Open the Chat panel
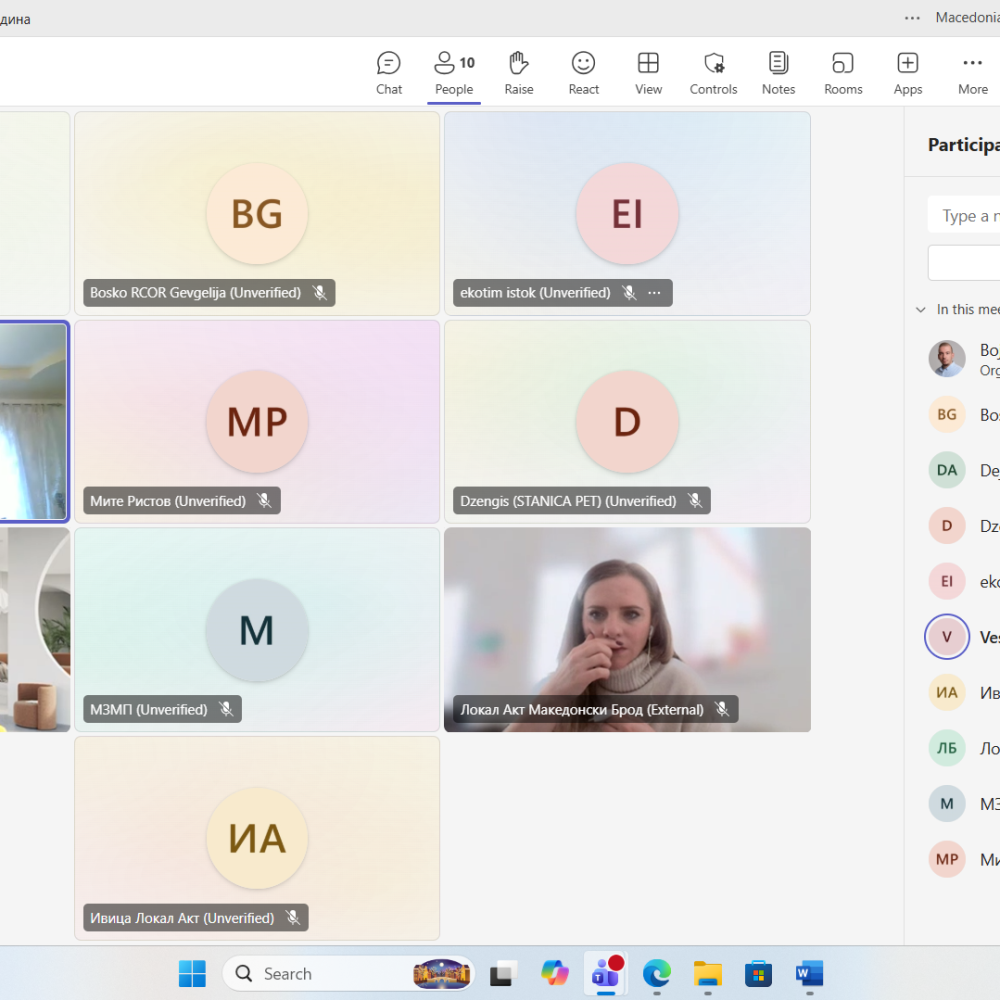 pos(389,73)
